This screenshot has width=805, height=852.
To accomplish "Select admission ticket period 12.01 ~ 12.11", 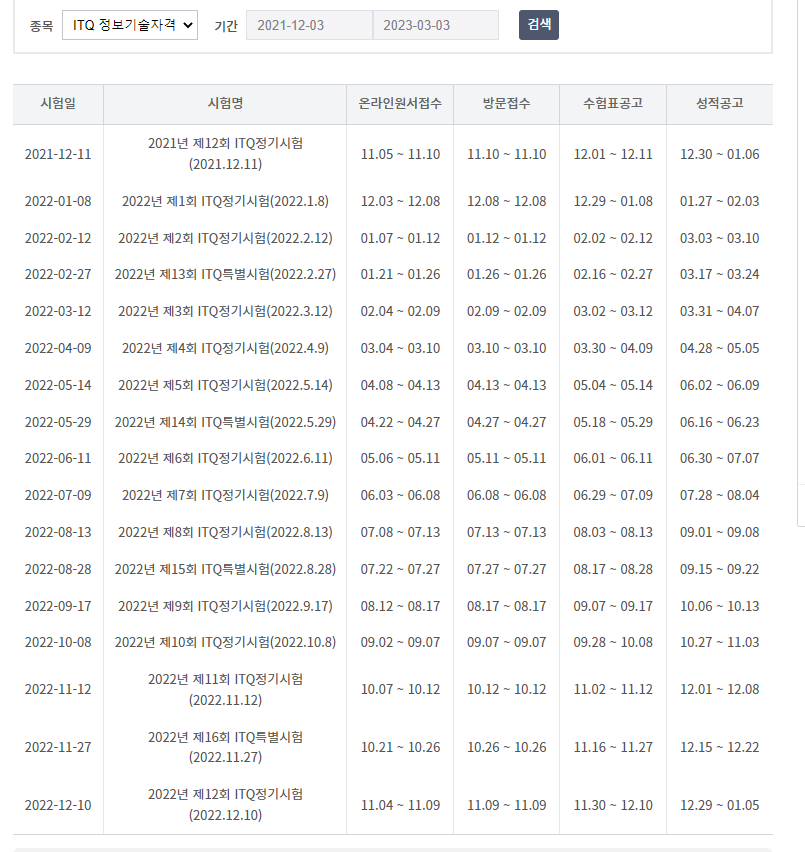I will click(x=613, y=154).
